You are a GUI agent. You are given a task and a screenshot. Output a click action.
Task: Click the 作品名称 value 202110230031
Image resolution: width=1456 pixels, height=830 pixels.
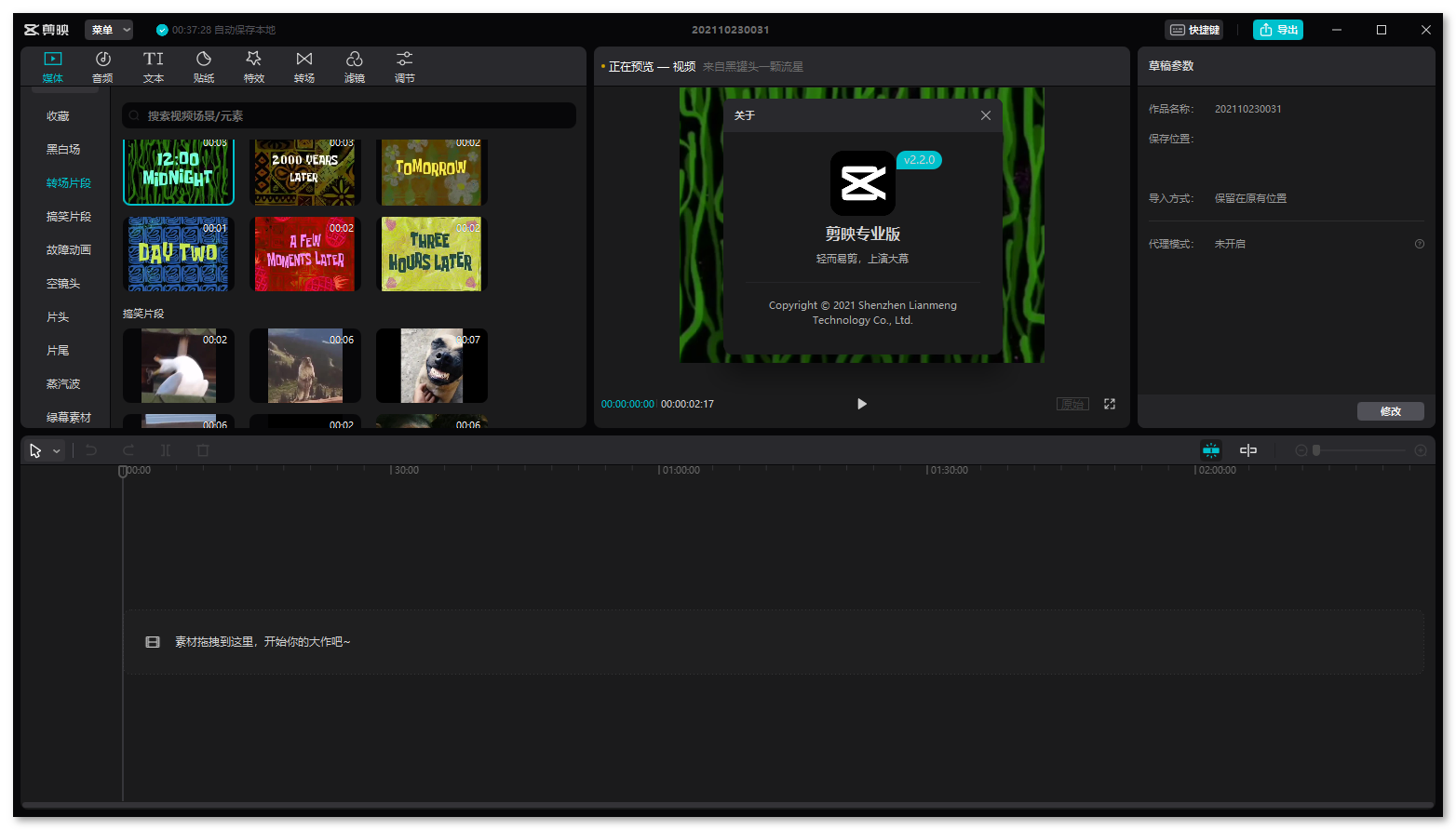point(1247,109)
